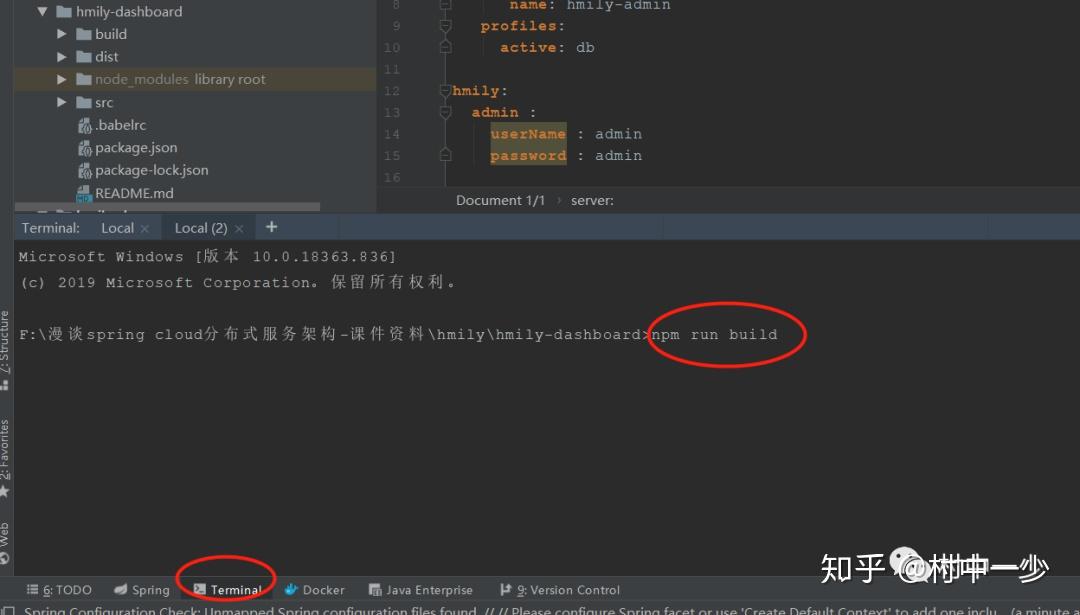Fold the profiles section in the YAML
The width and height of the screenshot is (1080, 615).
pyautogui.click(x=444, y=25)
